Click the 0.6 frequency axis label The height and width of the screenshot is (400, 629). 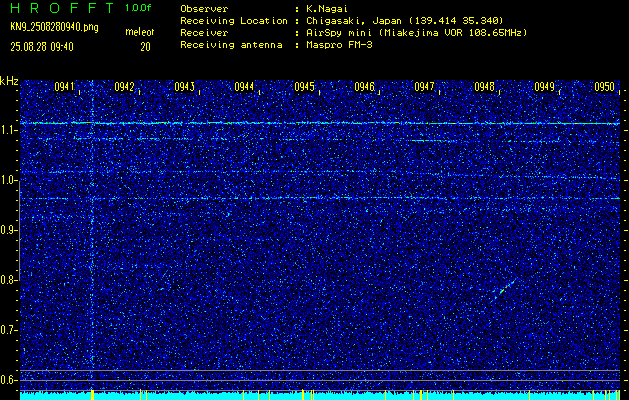click(x=9, y=380)
